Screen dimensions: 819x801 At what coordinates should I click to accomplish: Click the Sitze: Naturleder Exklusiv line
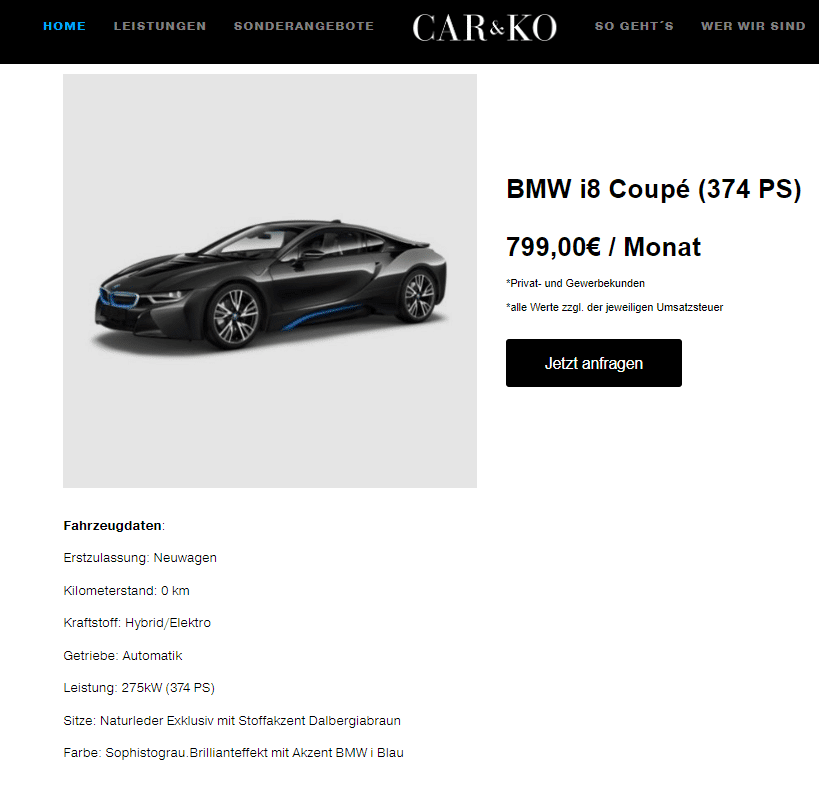(x=232, y=721)
